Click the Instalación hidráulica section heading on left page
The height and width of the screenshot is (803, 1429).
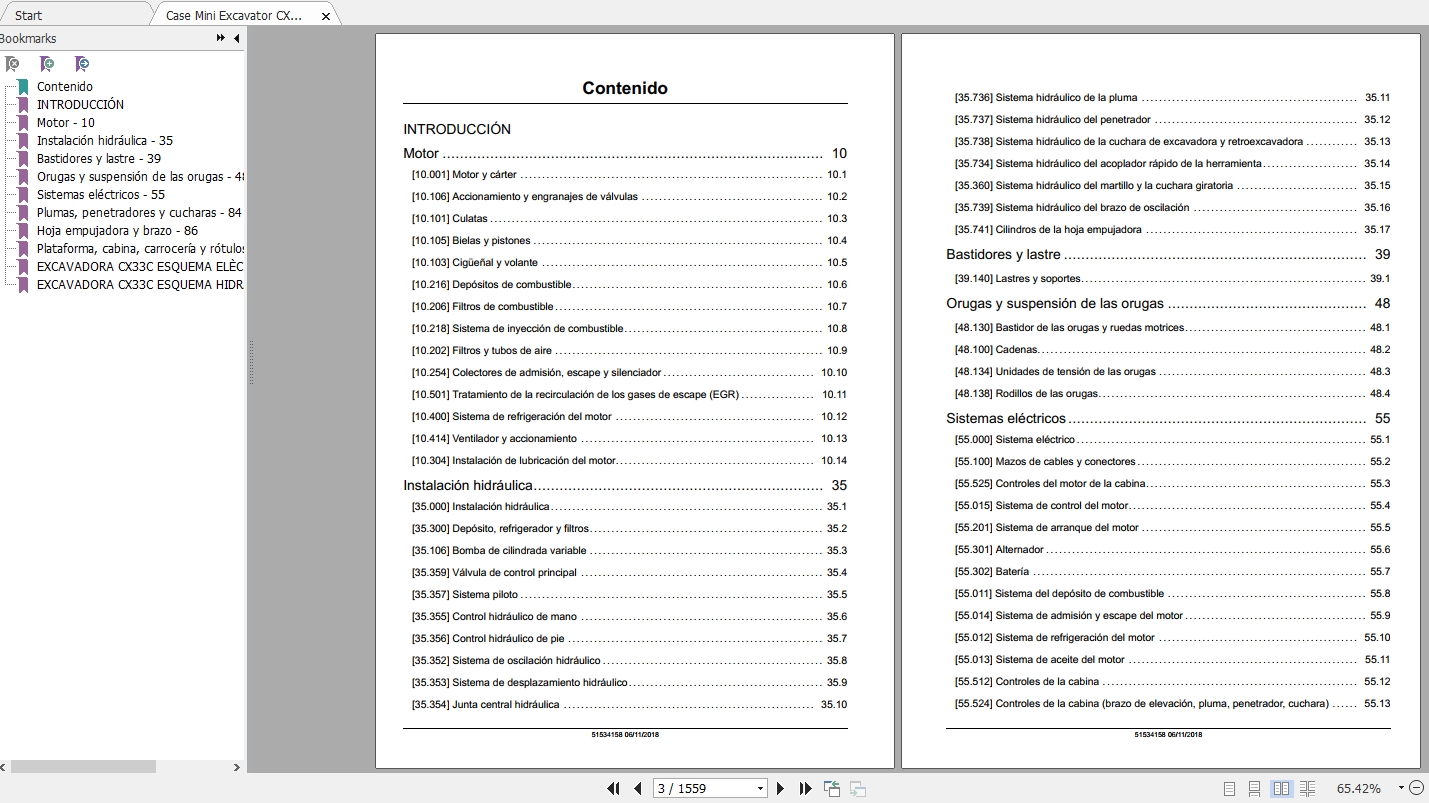coord(468,486)
